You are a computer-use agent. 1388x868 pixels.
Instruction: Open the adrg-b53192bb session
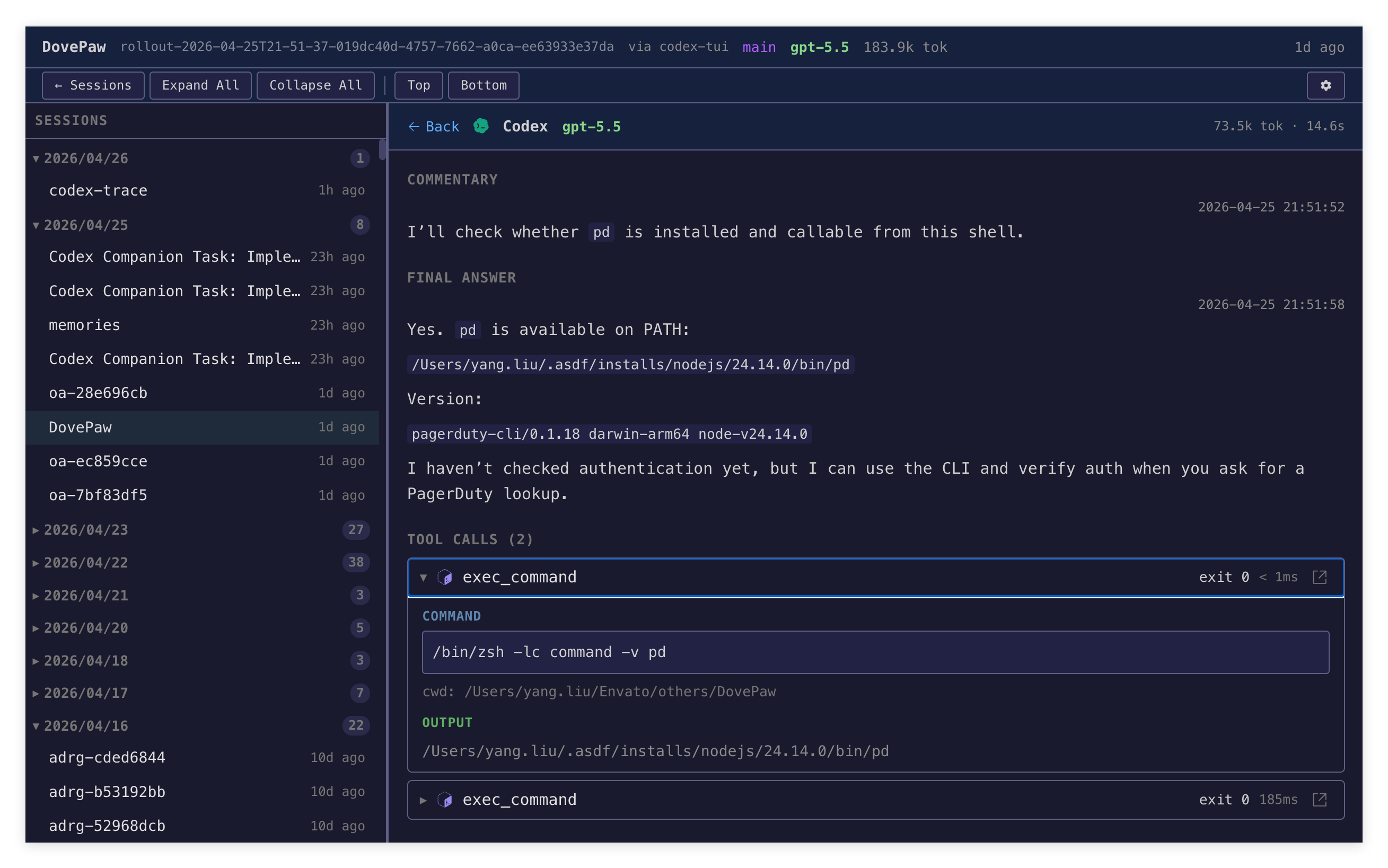click(202, 792)
